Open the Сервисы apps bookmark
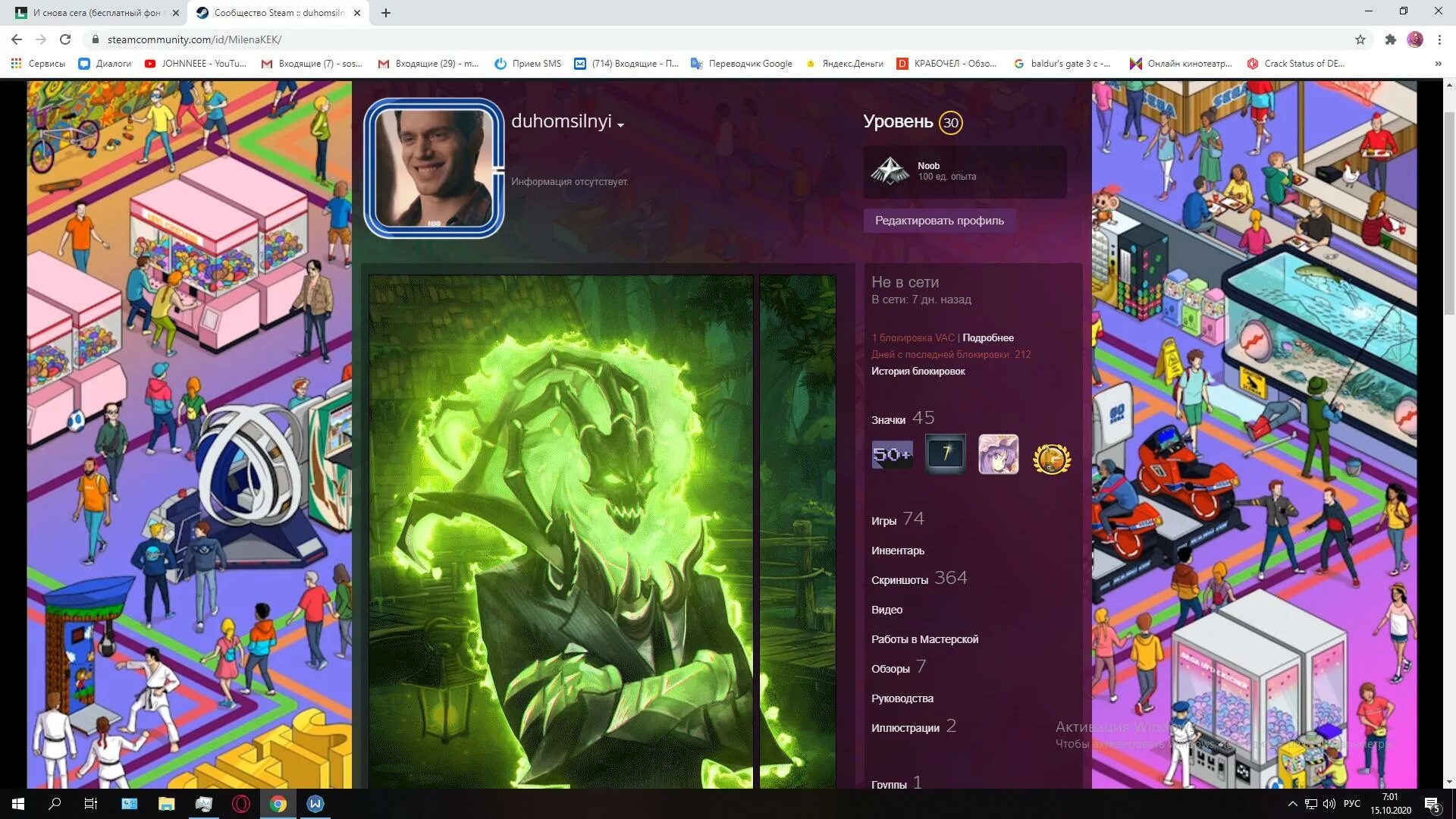 tap(38, 64)
